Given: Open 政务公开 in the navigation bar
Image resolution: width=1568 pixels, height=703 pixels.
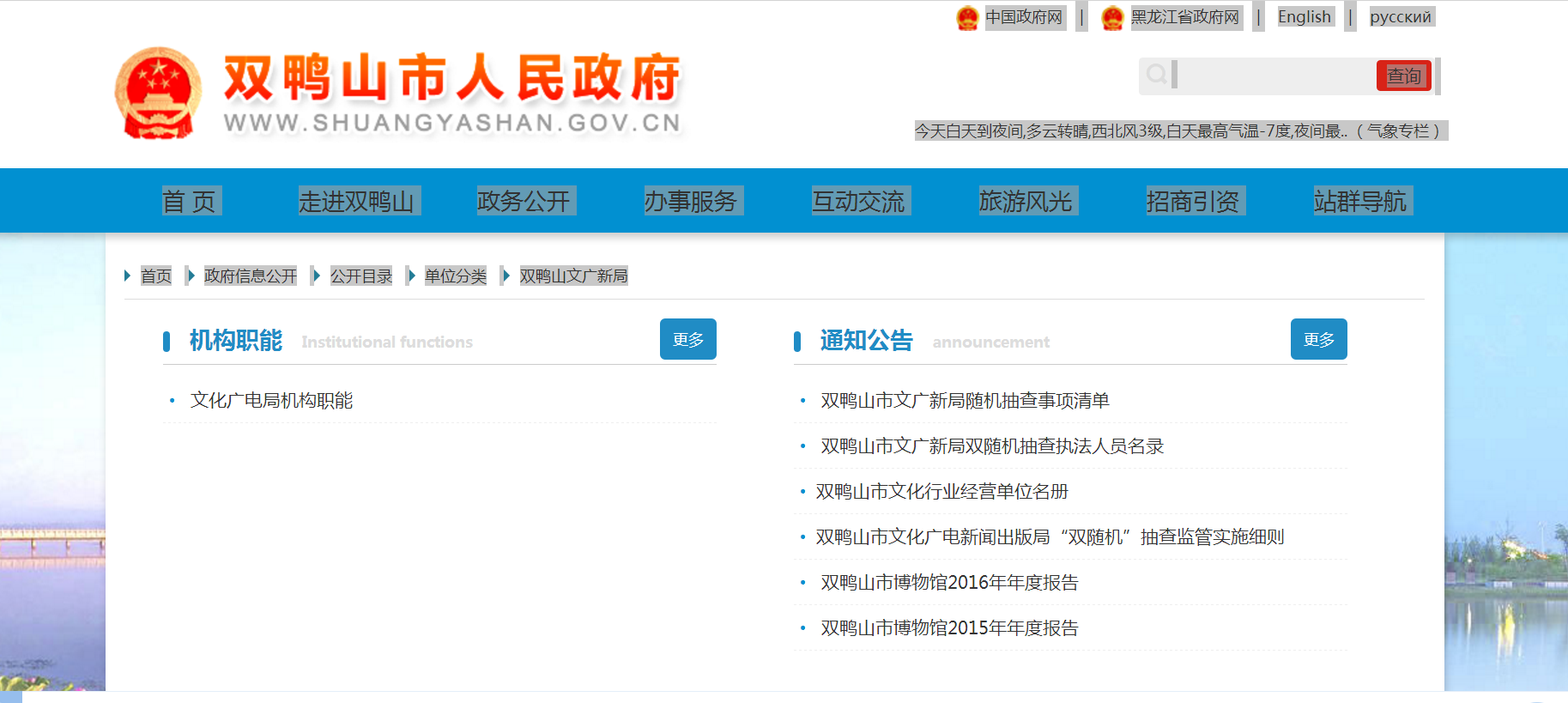Looking at the screenshot, I should tap(524, 201).
